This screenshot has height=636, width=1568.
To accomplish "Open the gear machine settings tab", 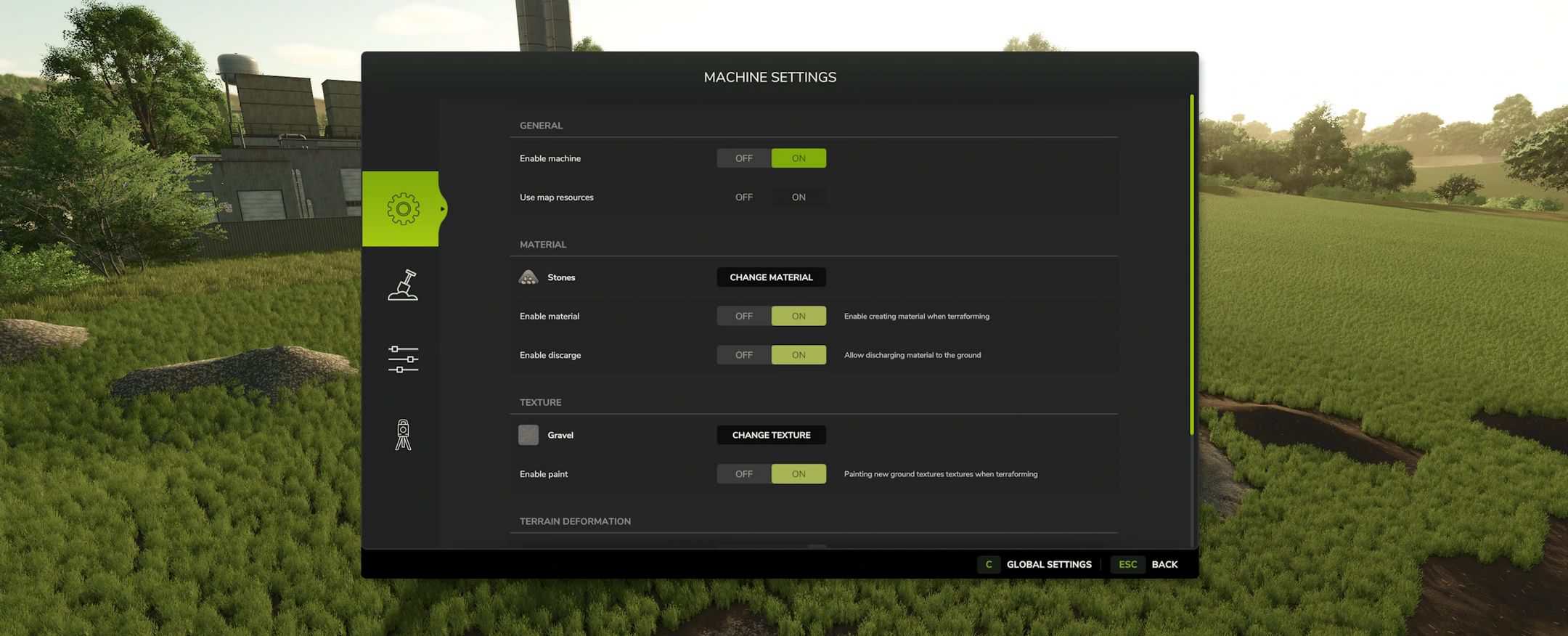I will 402,209.
